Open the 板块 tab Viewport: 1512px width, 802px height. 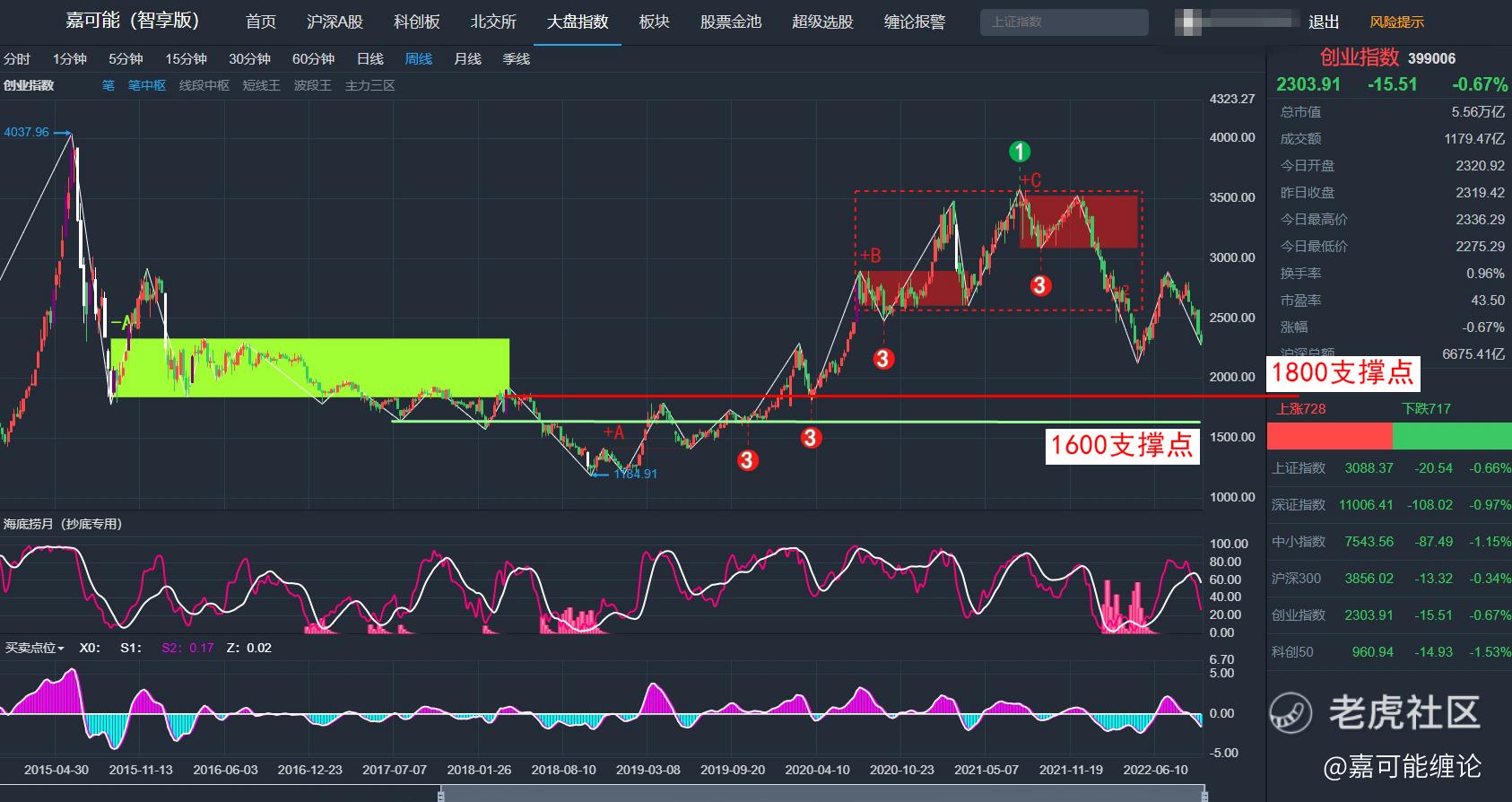tap(654, 22)
